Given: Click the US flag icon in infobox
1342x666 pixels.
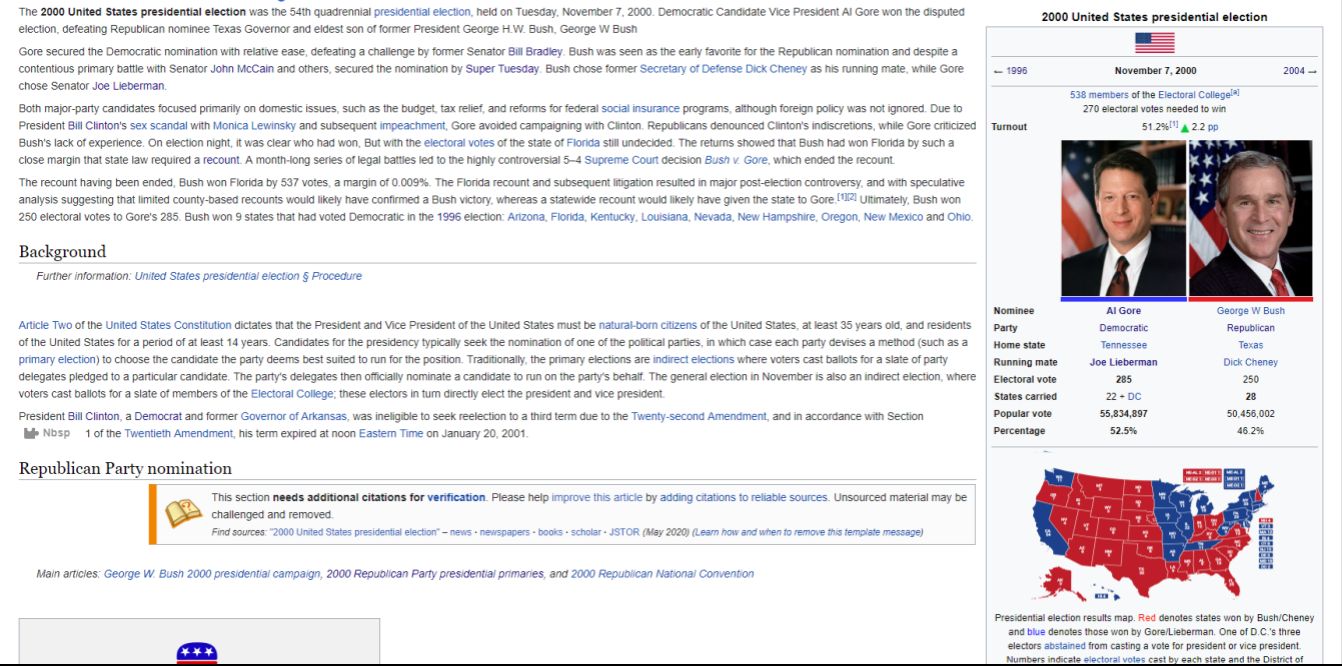Looking at the screenshot, I should 1154,43.
